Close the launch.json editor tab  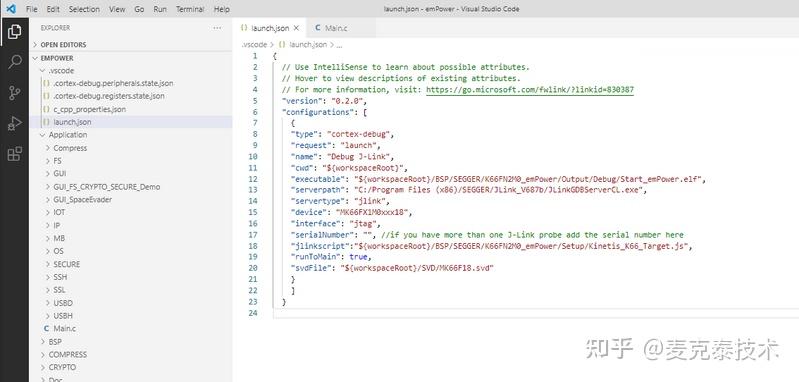pyautogui.click(x=296, y=28)
